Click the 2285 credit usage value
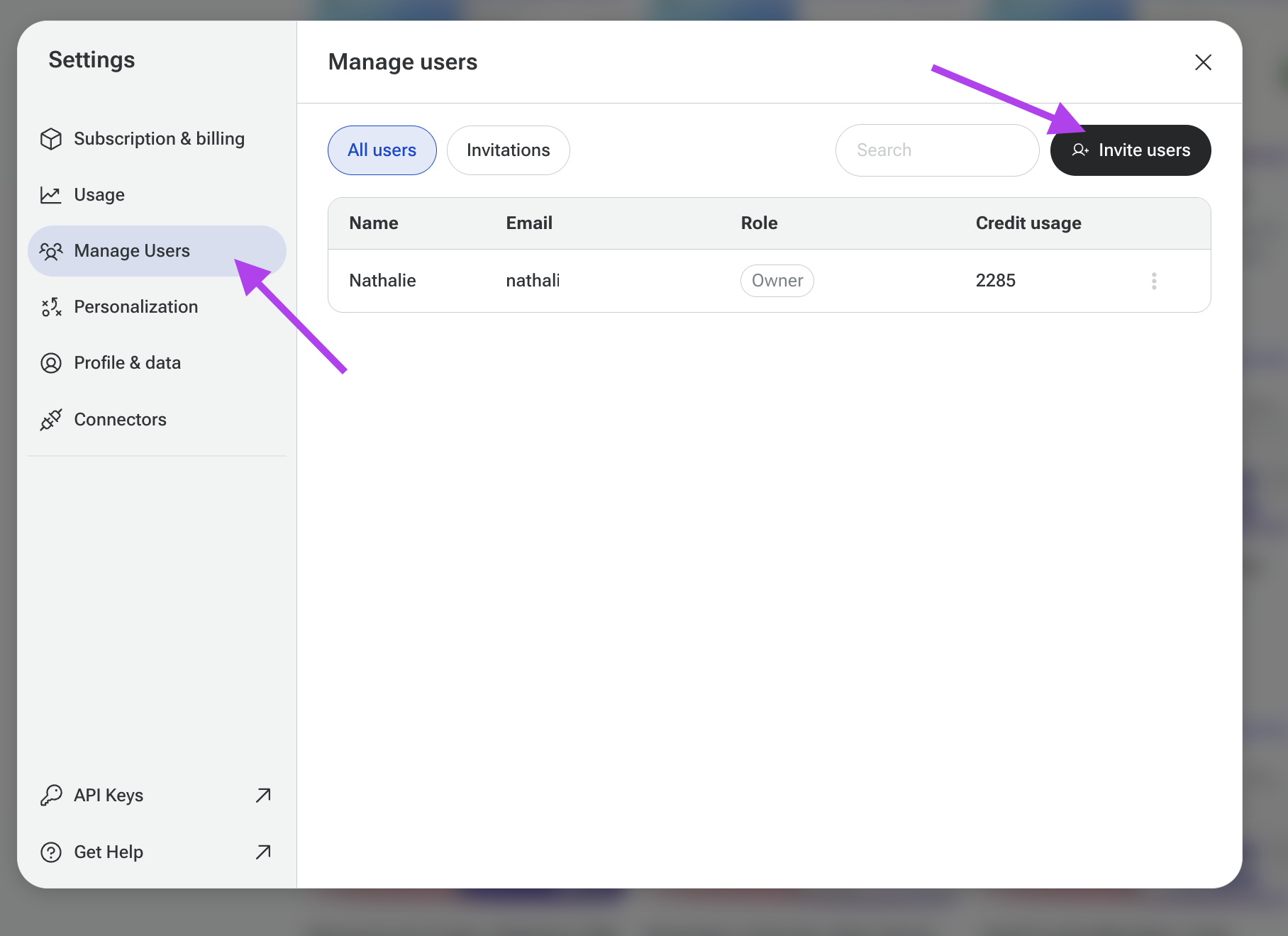The height and width of the screenshot is (936, 1288). point(996,281)
